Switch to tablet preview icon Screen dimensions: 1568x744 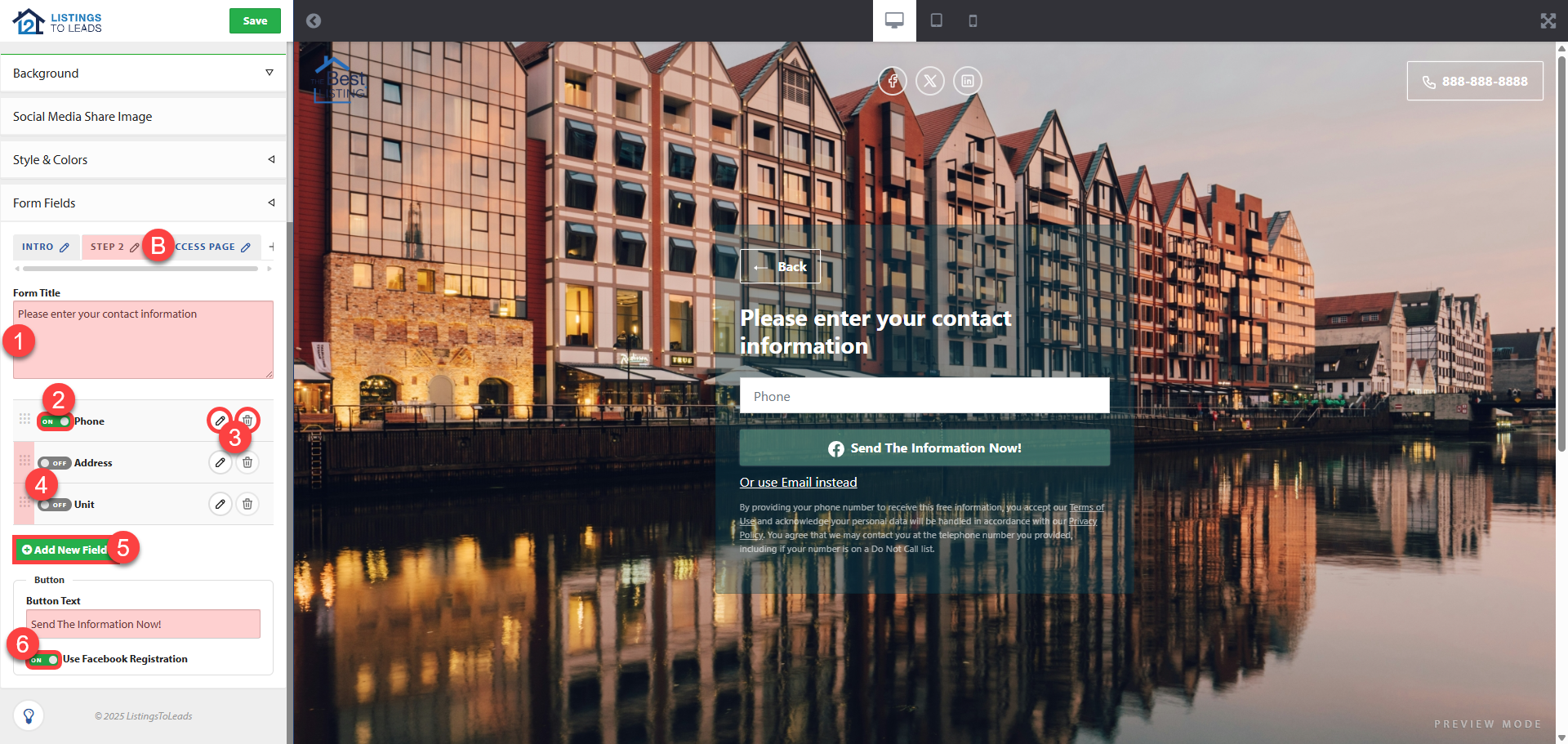point(937,20)
